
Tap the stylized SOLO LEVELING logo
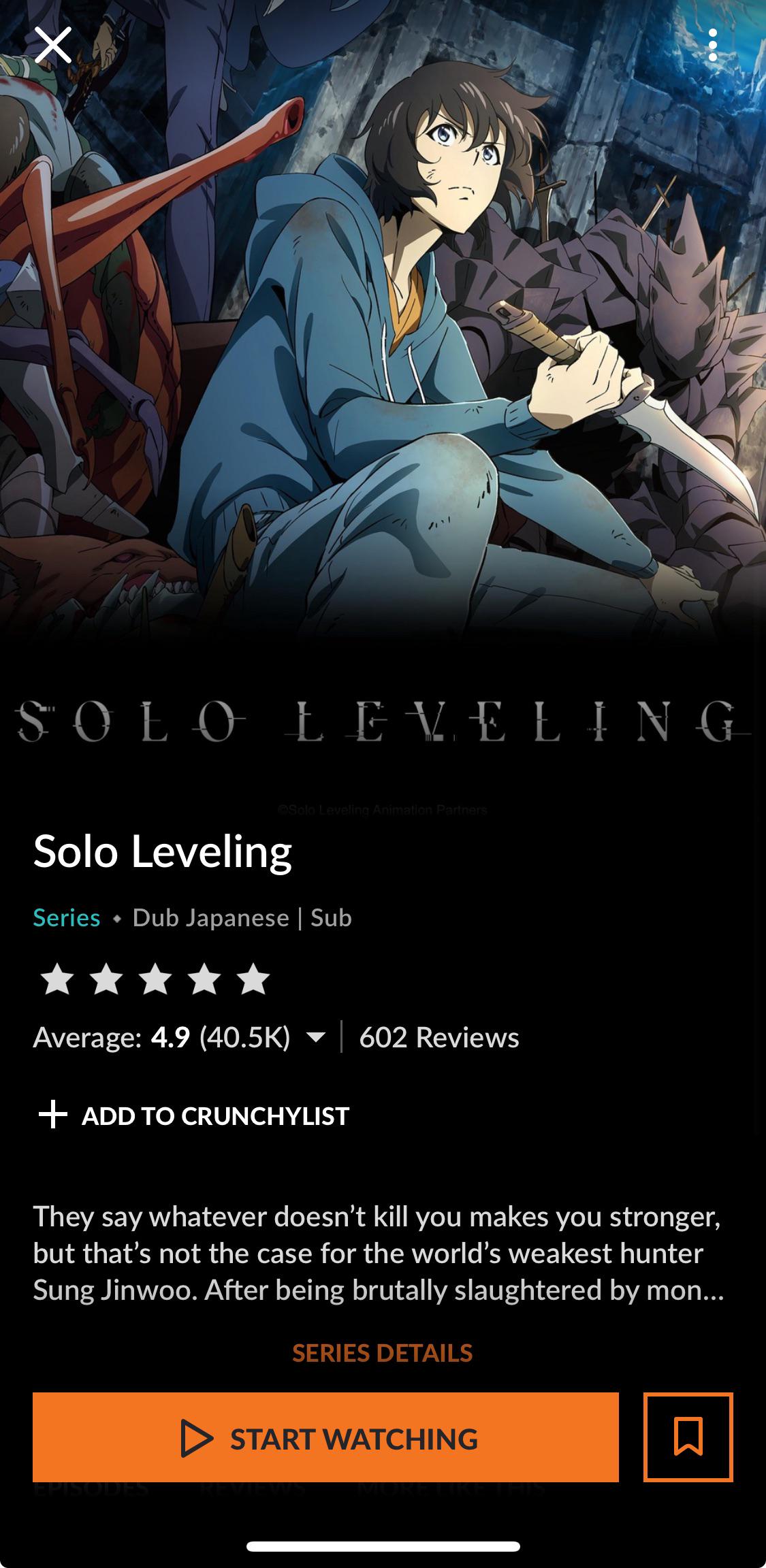(x=383, y=722)
